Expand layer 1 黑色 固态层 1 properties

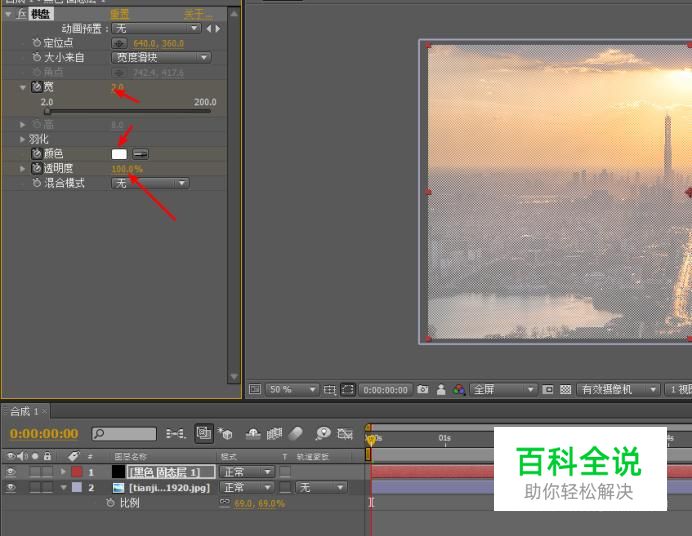pyautogui.click(x=63, y=472)
